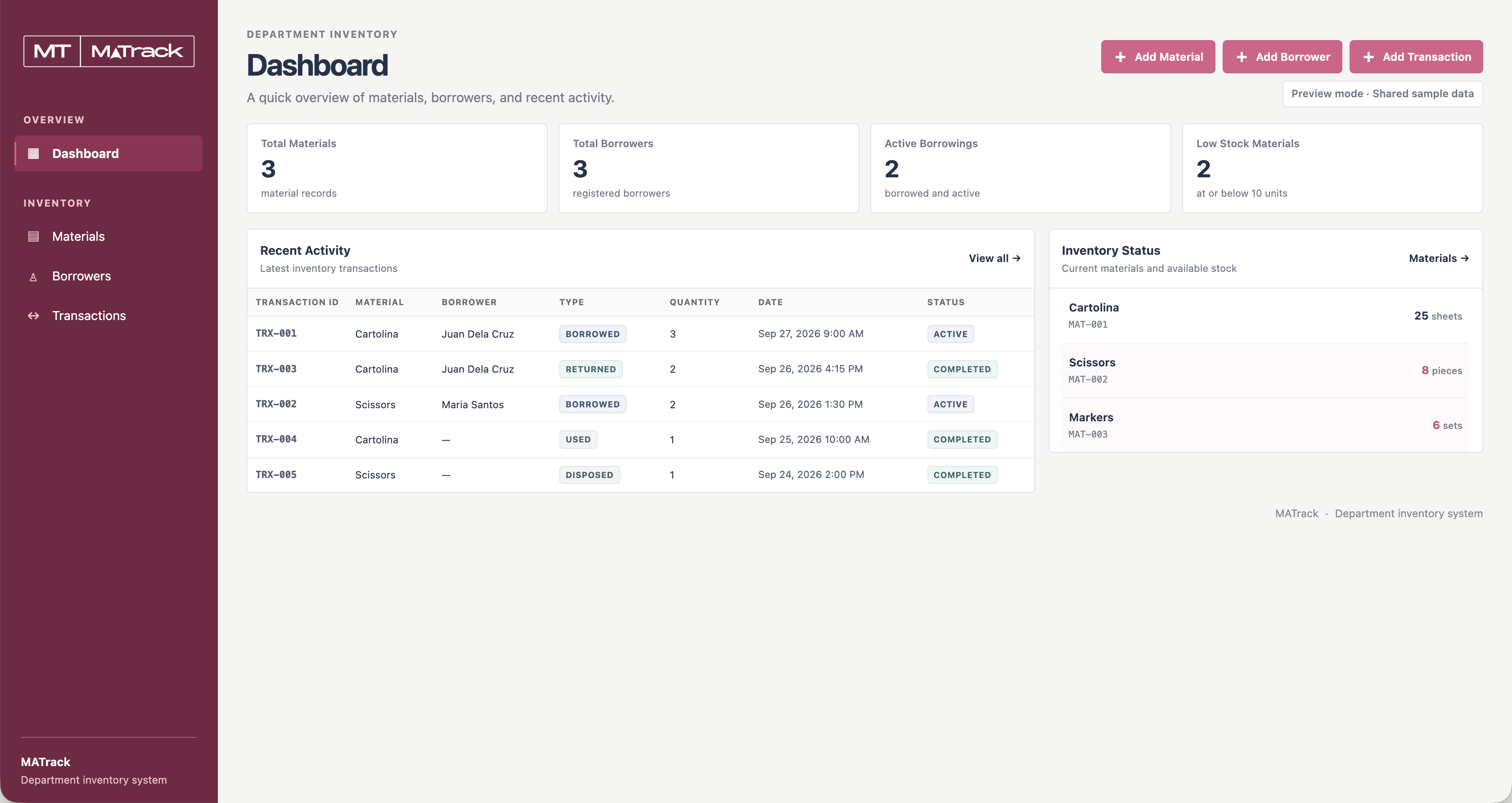This screenshot has height=803, width=1512.
Task: Open the Dashboard page from sidebar
Action: (x=108, y=153)
